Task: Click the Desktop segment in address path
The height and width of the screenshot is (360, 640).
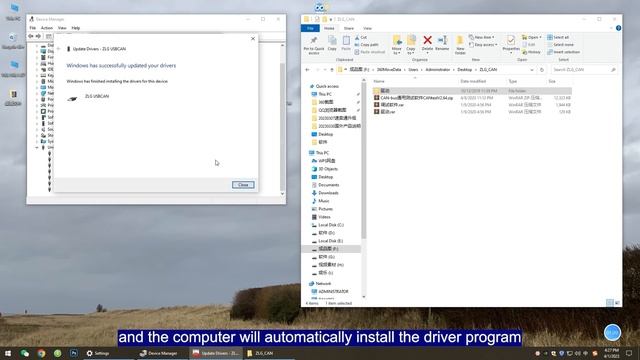Action: click(464, 70)
